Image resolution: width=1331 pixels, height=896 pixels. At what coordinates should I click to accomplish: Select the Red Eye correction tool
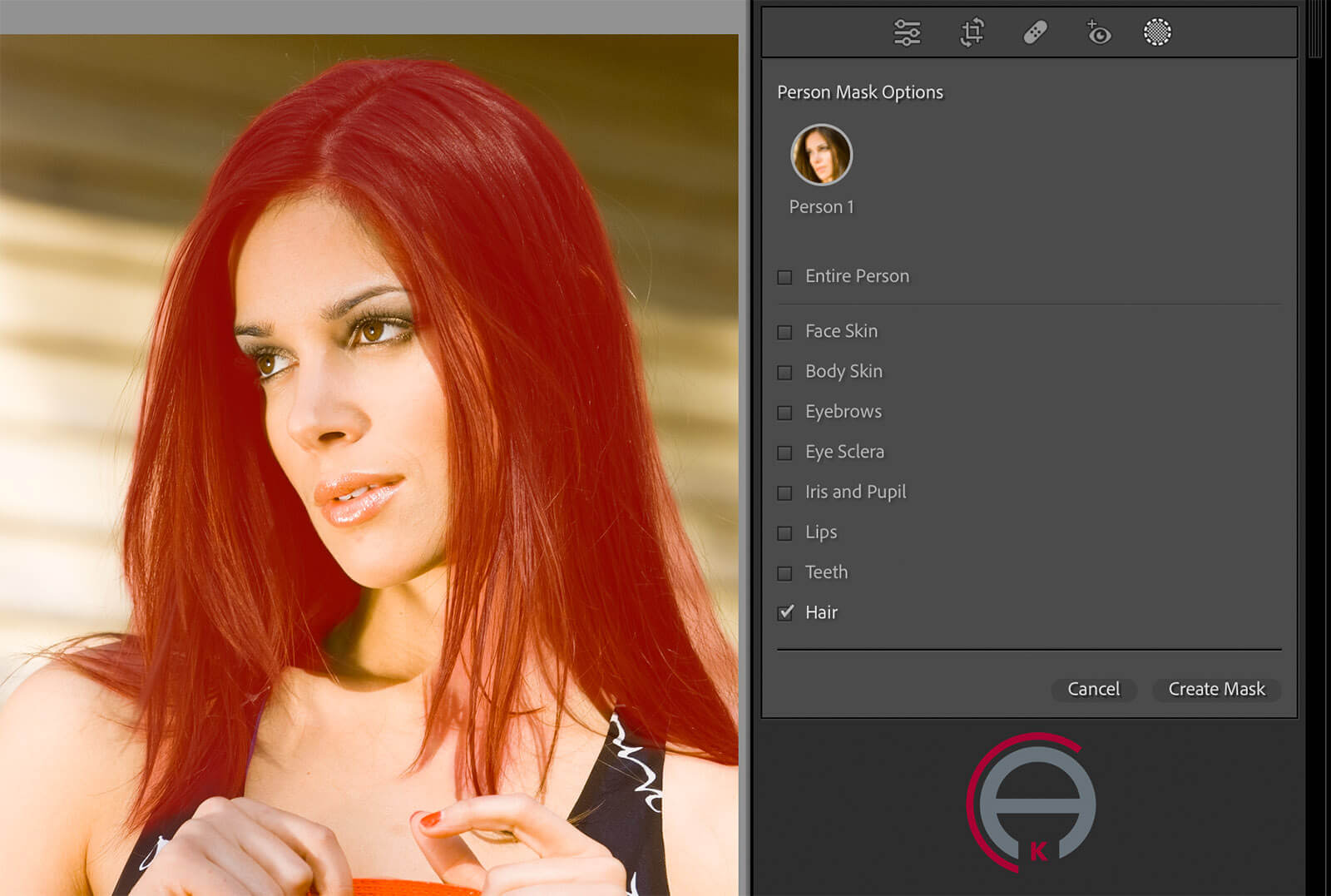point(1098,33)
